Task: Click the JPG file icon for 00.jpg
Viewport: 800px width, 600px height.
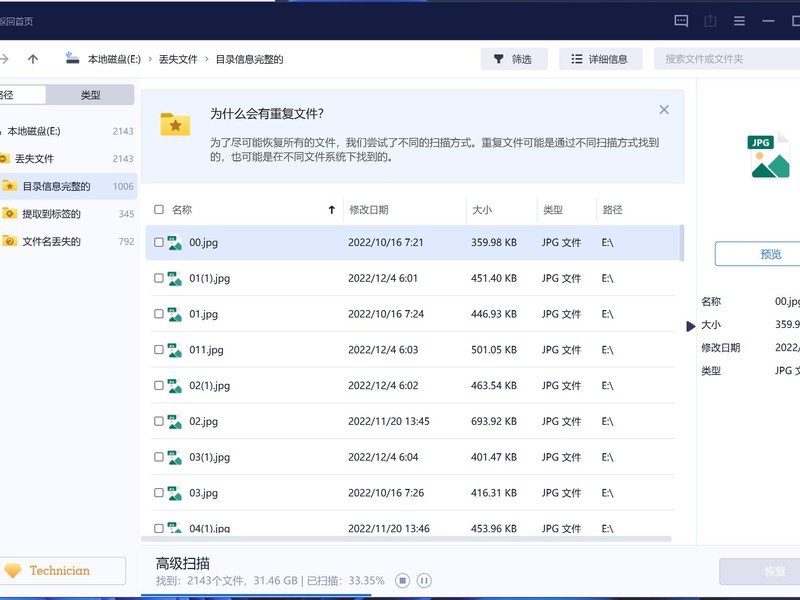Action: tap(174, 242)
